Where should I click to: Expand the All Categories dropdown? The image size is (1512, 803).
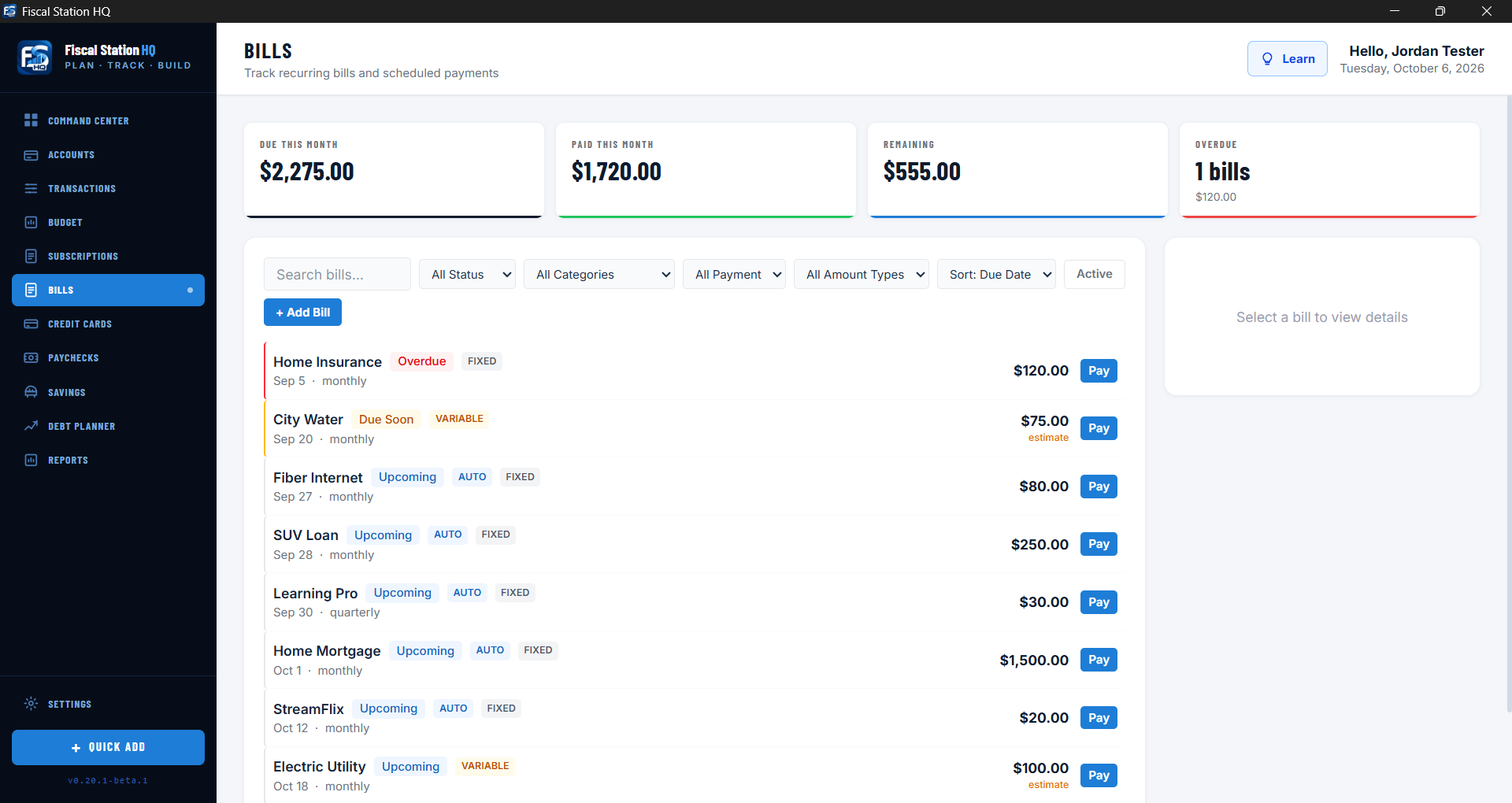pos(598,275)
